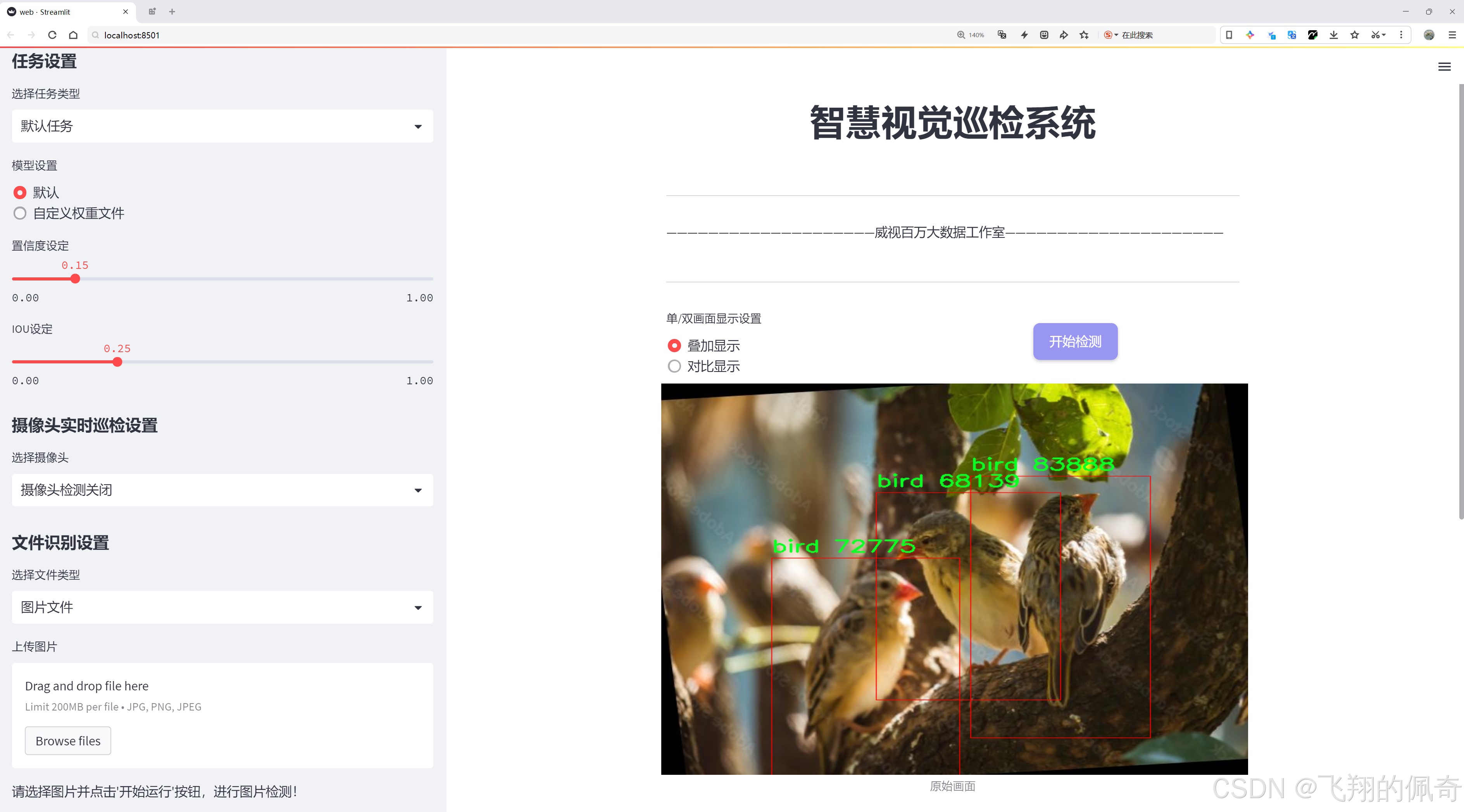The image size is (1464, 812).
Task: Click the IOU slider handle at 0.25
Action: point(117,362)
